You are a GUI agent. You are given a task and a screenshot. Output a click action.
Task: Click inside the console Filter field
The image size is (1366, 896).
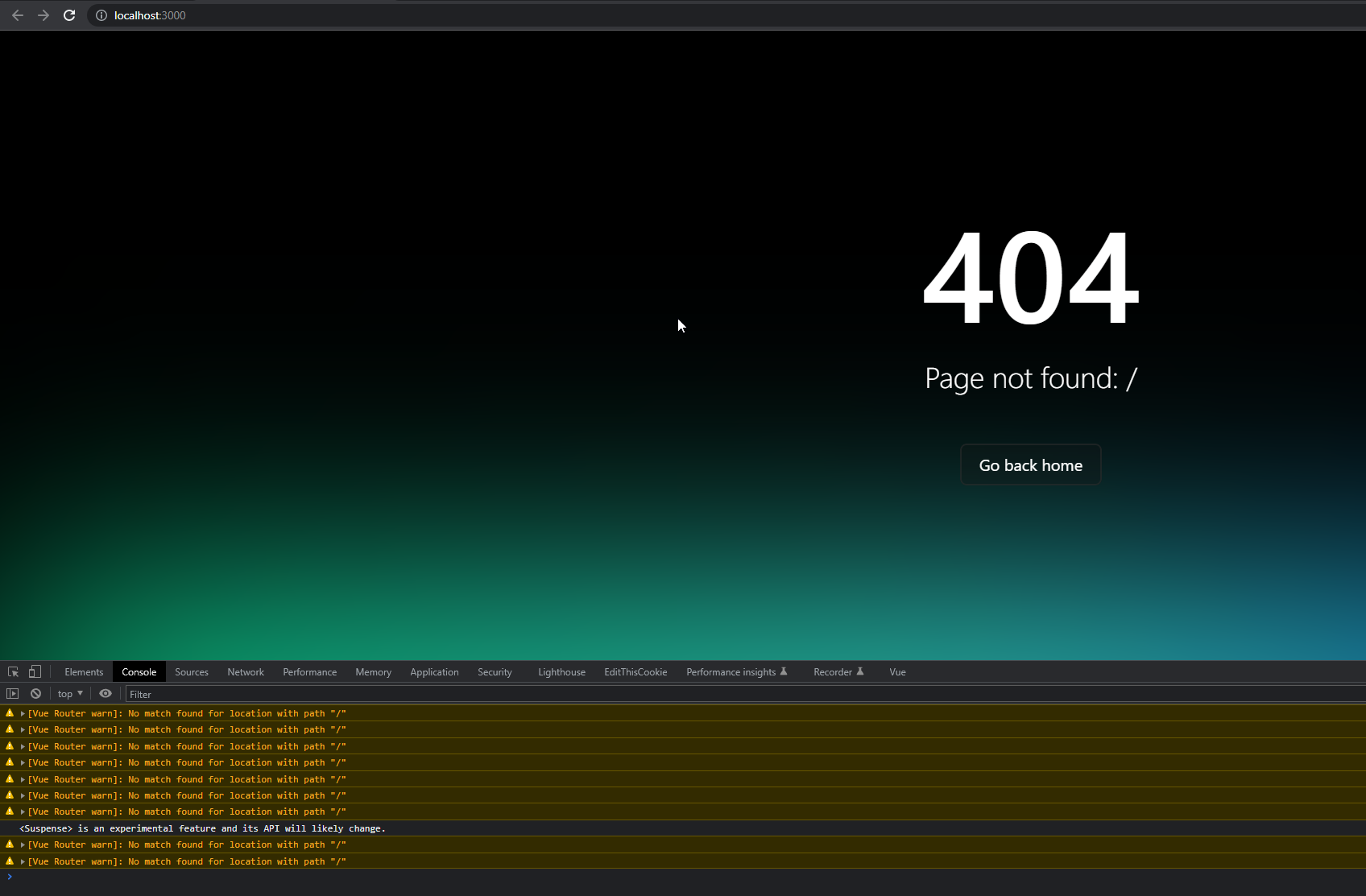(322, 693)
